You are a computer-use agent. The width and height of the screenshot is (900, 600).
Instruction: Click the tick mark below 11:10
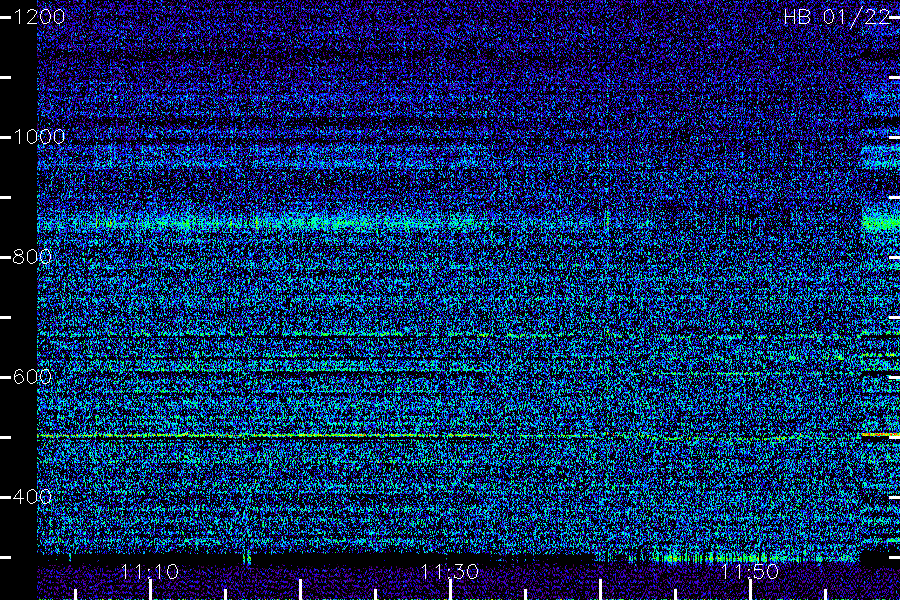[150, 590]
